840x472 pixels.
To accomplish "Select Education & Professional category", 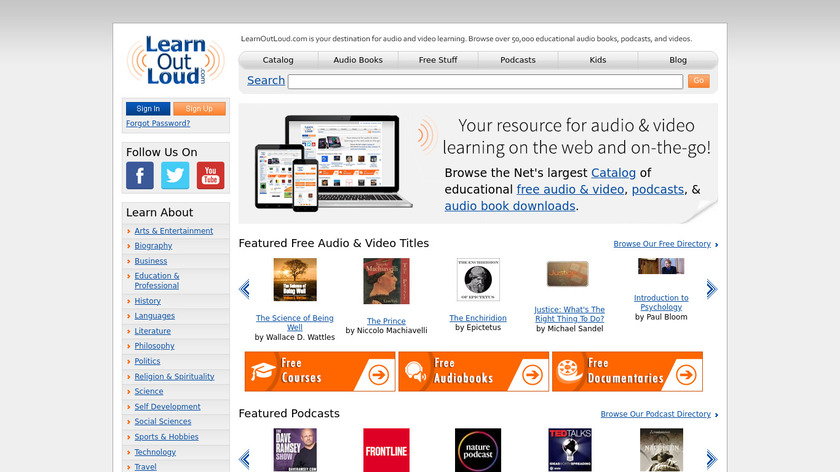I will click(157, 281).
